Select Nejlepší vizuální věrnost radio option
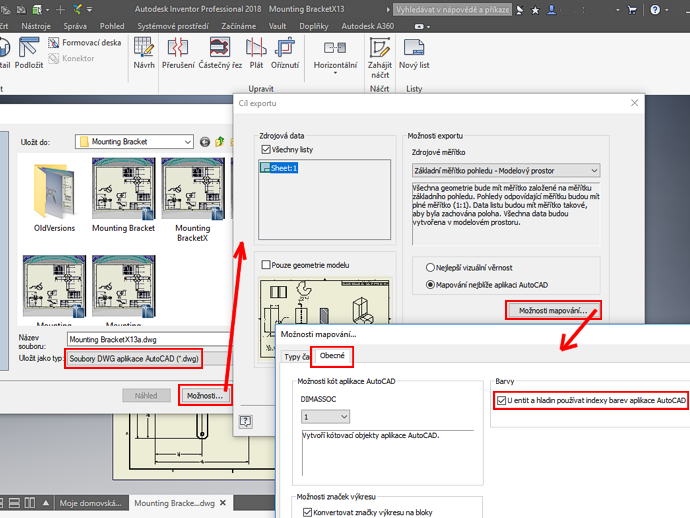The image size is (690, 518). pos(430,268)
